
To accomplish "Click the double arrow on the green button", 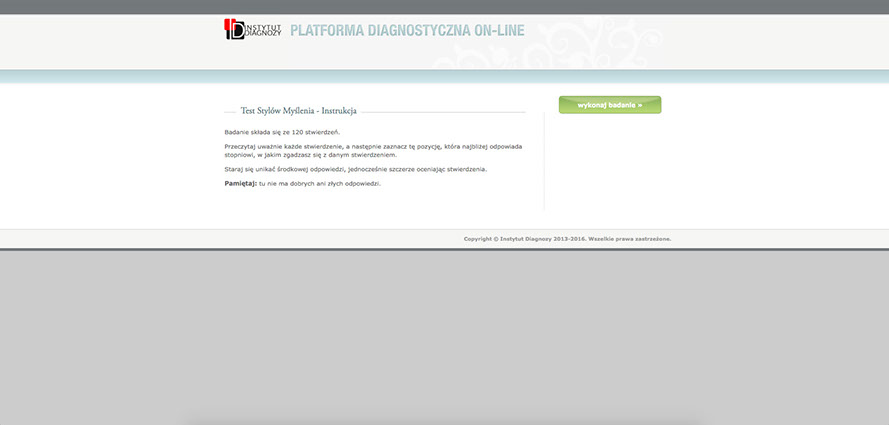I will point(639,105).
